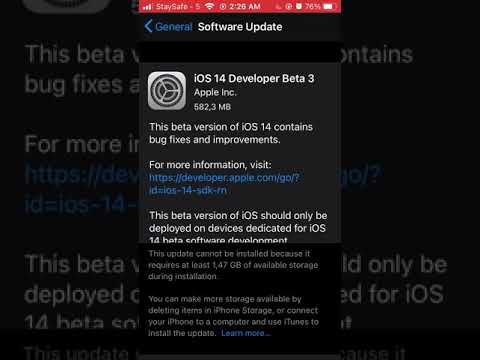Tap the StaySafe carrier label
Screen dimensions: 480x360
coord(178,6)
